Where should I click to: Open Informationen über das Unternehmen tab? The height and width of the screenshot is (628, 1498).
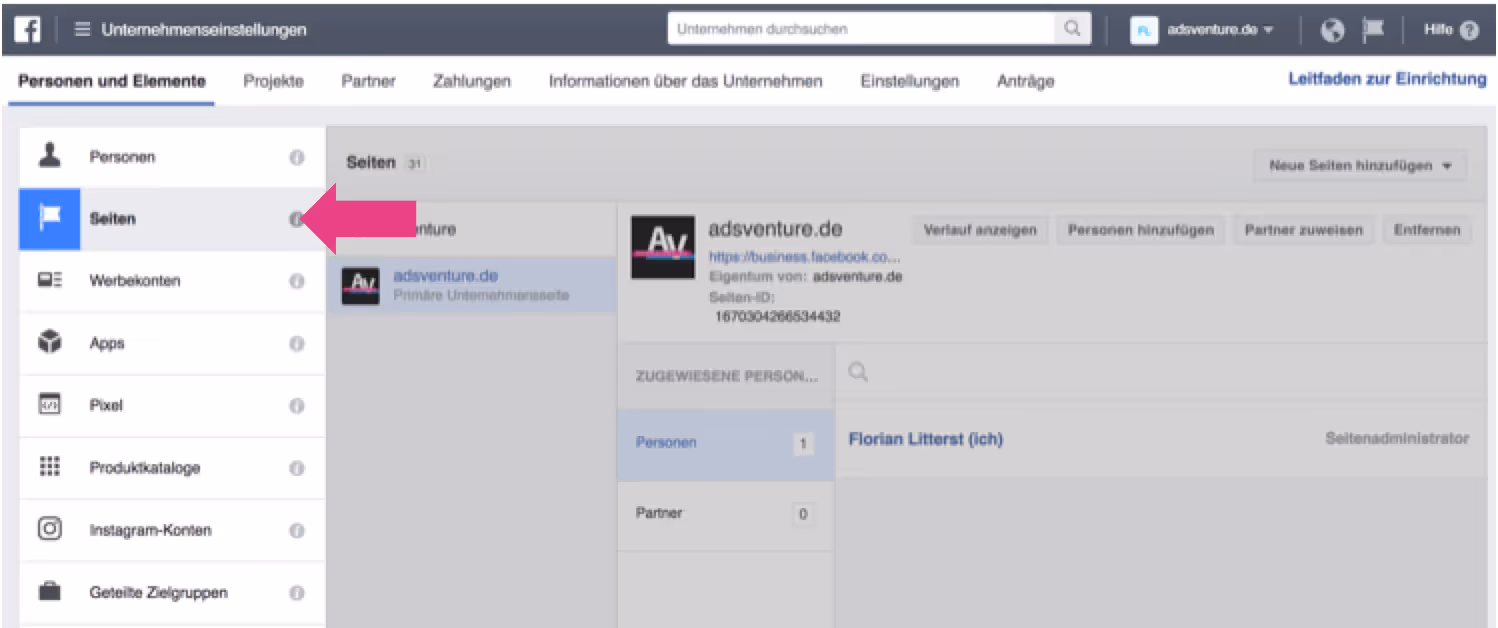pos(686,81)
